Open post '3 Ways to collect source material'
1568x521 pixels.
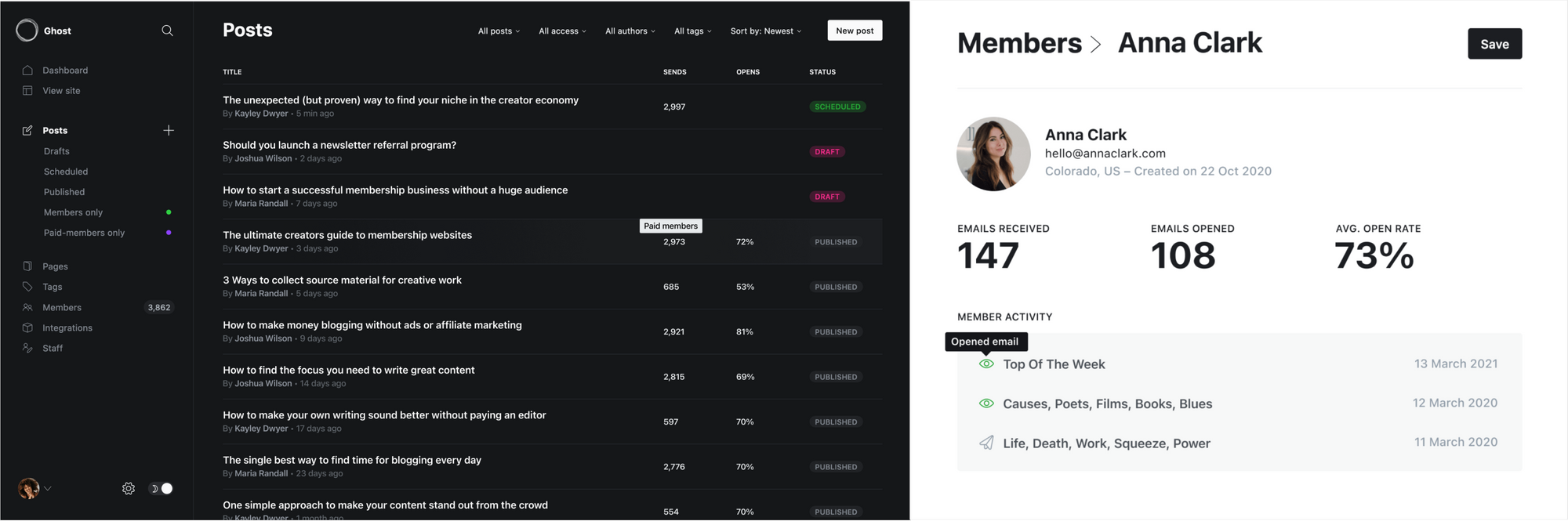342,280
